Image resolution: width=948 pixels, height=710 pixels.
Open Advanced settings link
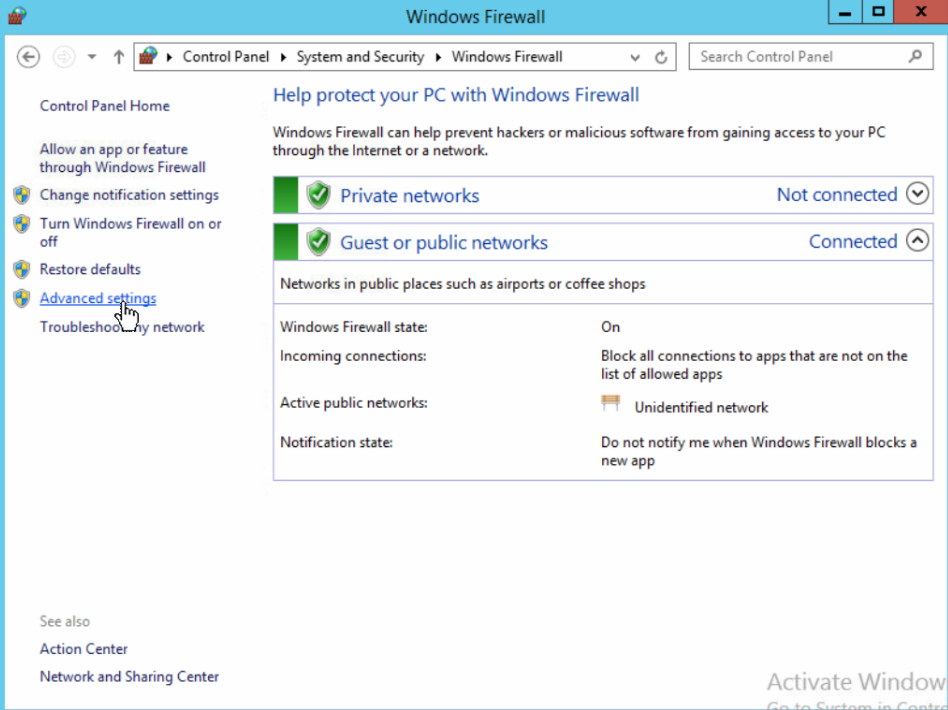(98, 298)
